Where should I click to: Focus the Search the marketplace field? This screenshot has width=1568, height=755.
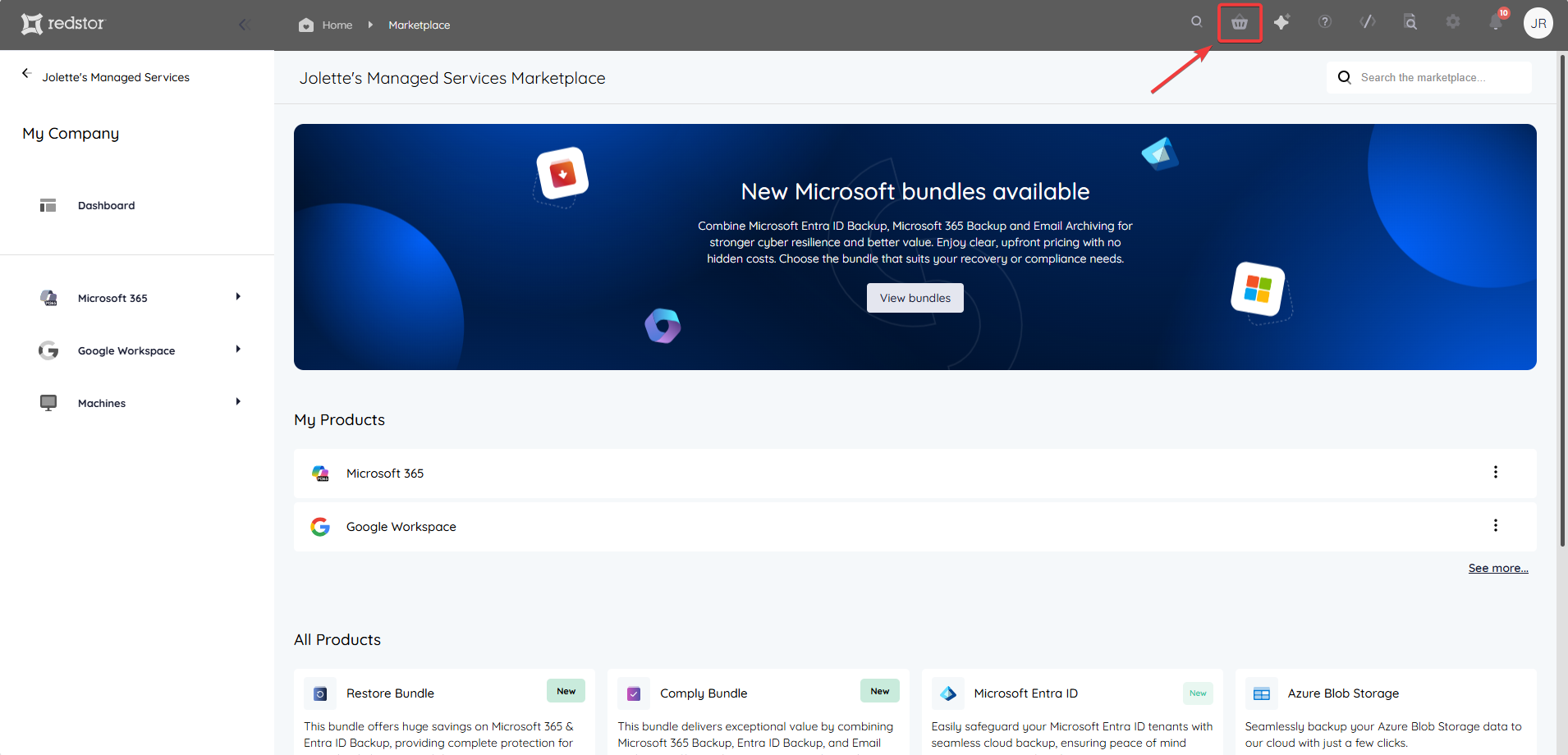(1429, 77)
